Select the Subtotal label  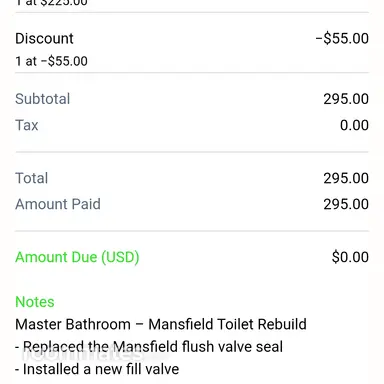[43, 99]
